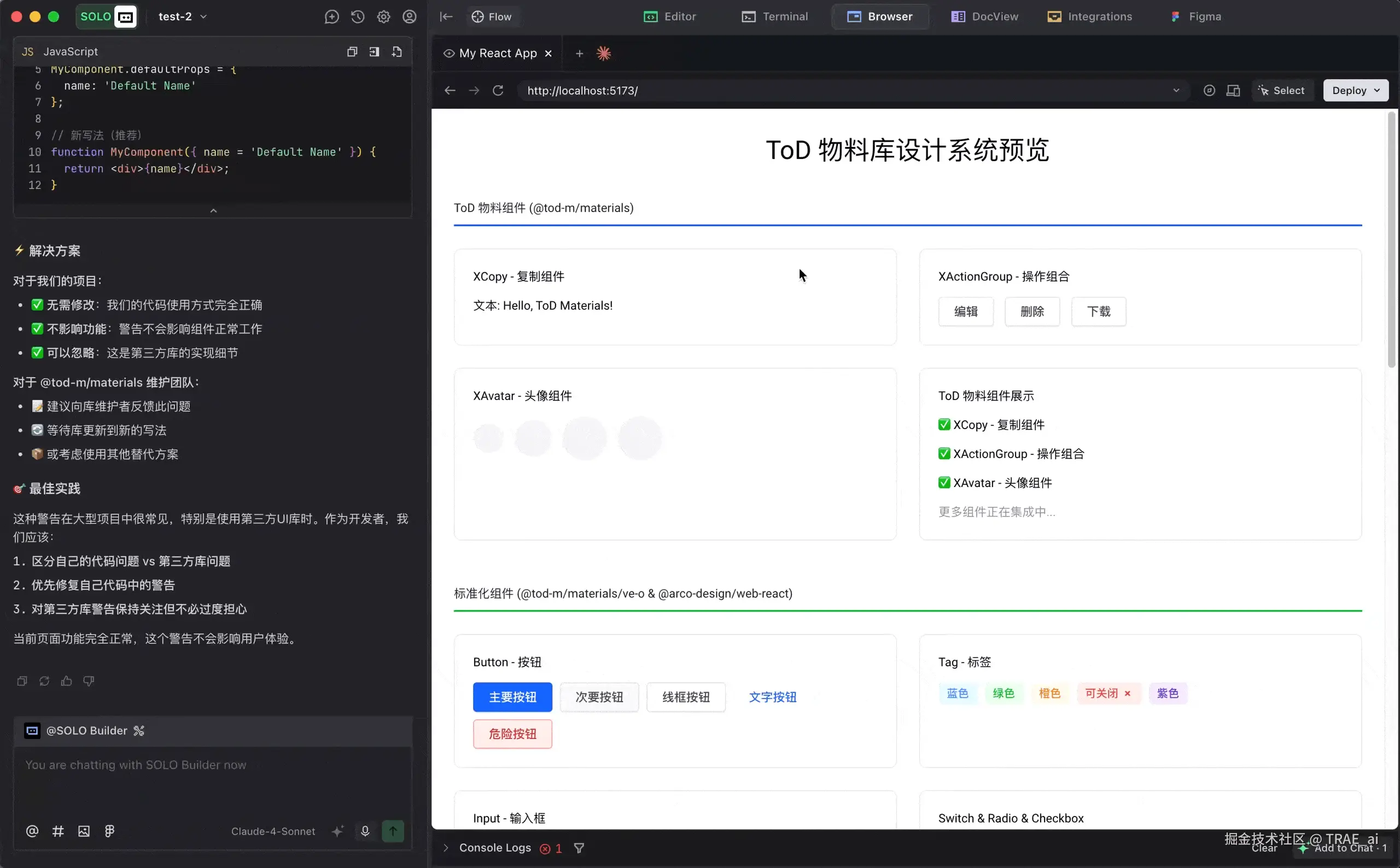Click the hashtag context icon

coord(58,831)
